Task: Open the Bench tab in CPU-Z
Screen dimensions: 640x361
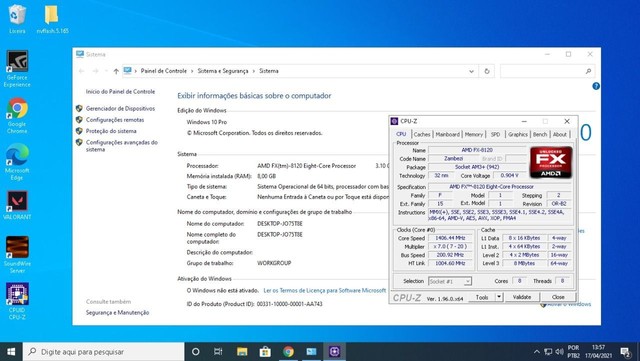Action: 540,134
